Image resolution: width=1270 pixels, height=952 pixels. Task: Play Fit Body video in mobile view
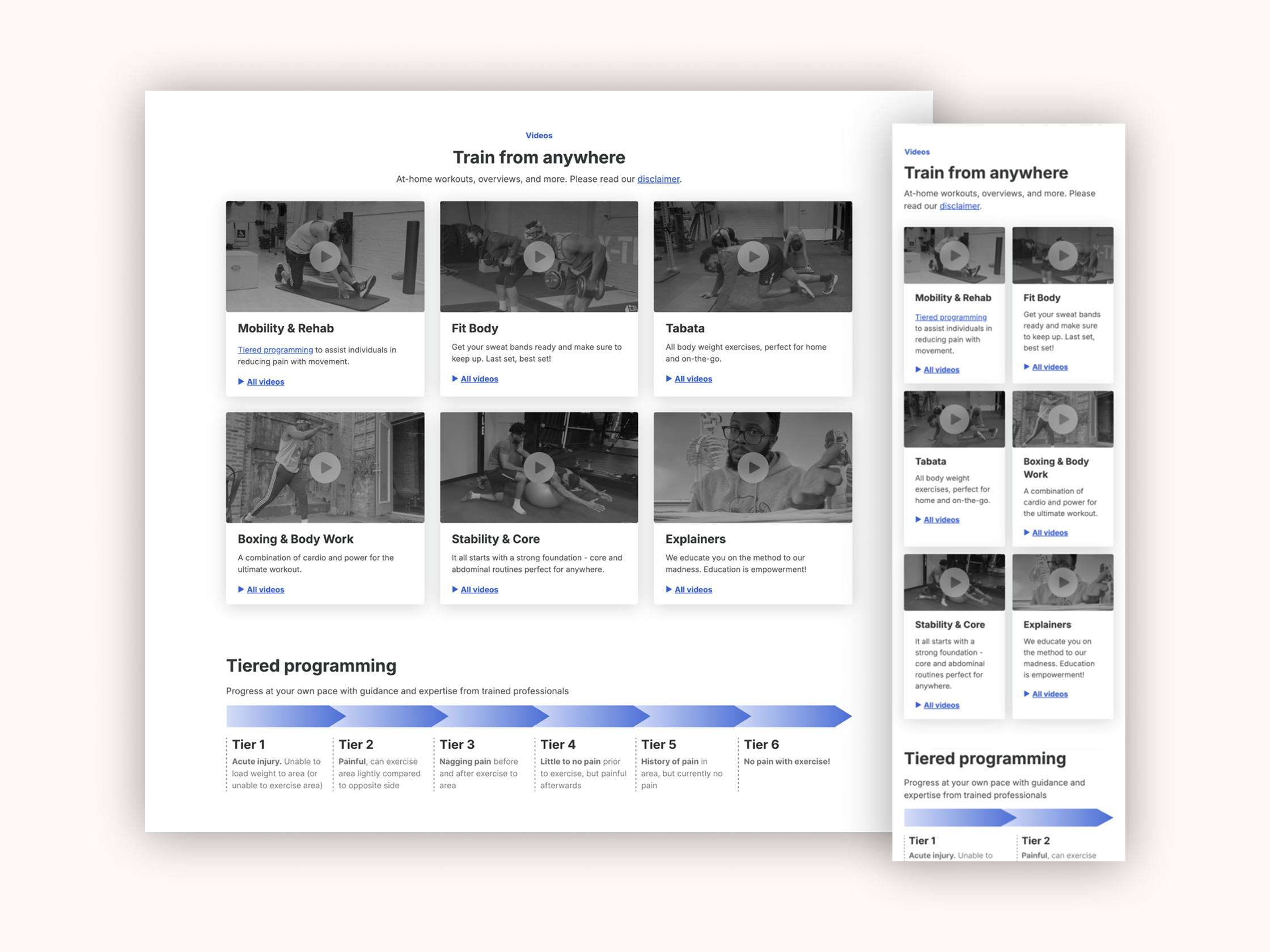click(1062, 256)
